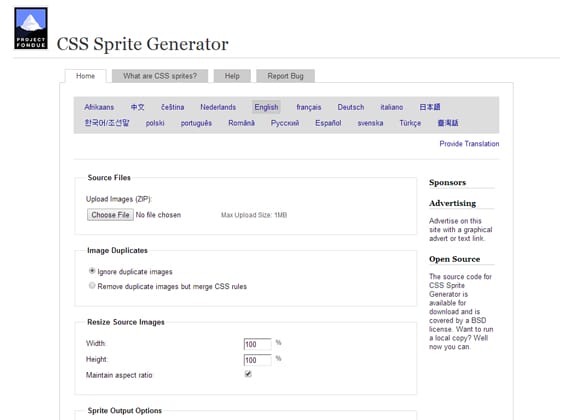Image resolution: width=580 pixels, height=420 pixels.
Task: Click the Resize Source Images heading
Action: coord(126,322)
